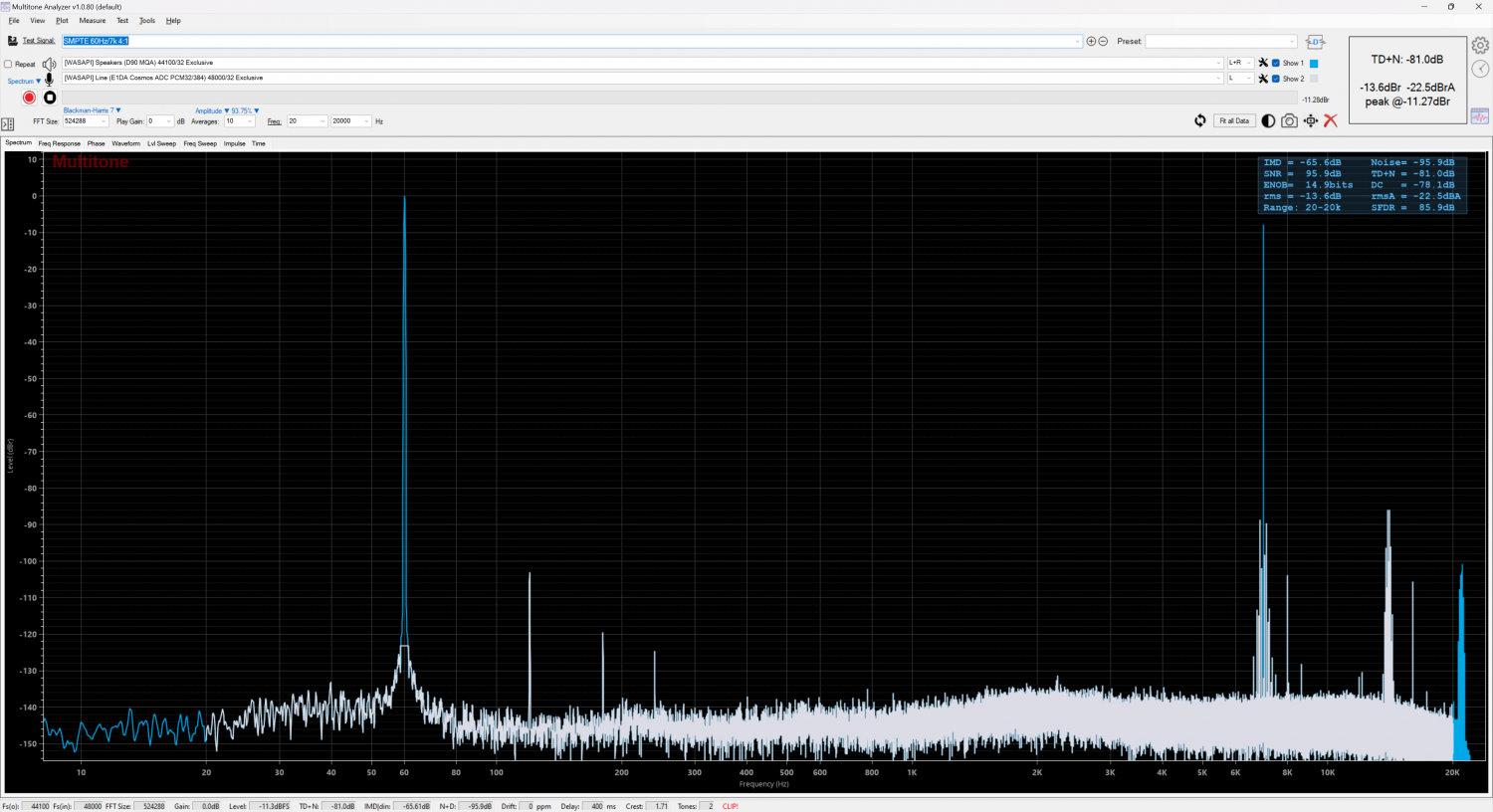The width and height of the screenshot is (1493, 812).
Task: Click the move/pan crosshair icon
Action: 1311,120
